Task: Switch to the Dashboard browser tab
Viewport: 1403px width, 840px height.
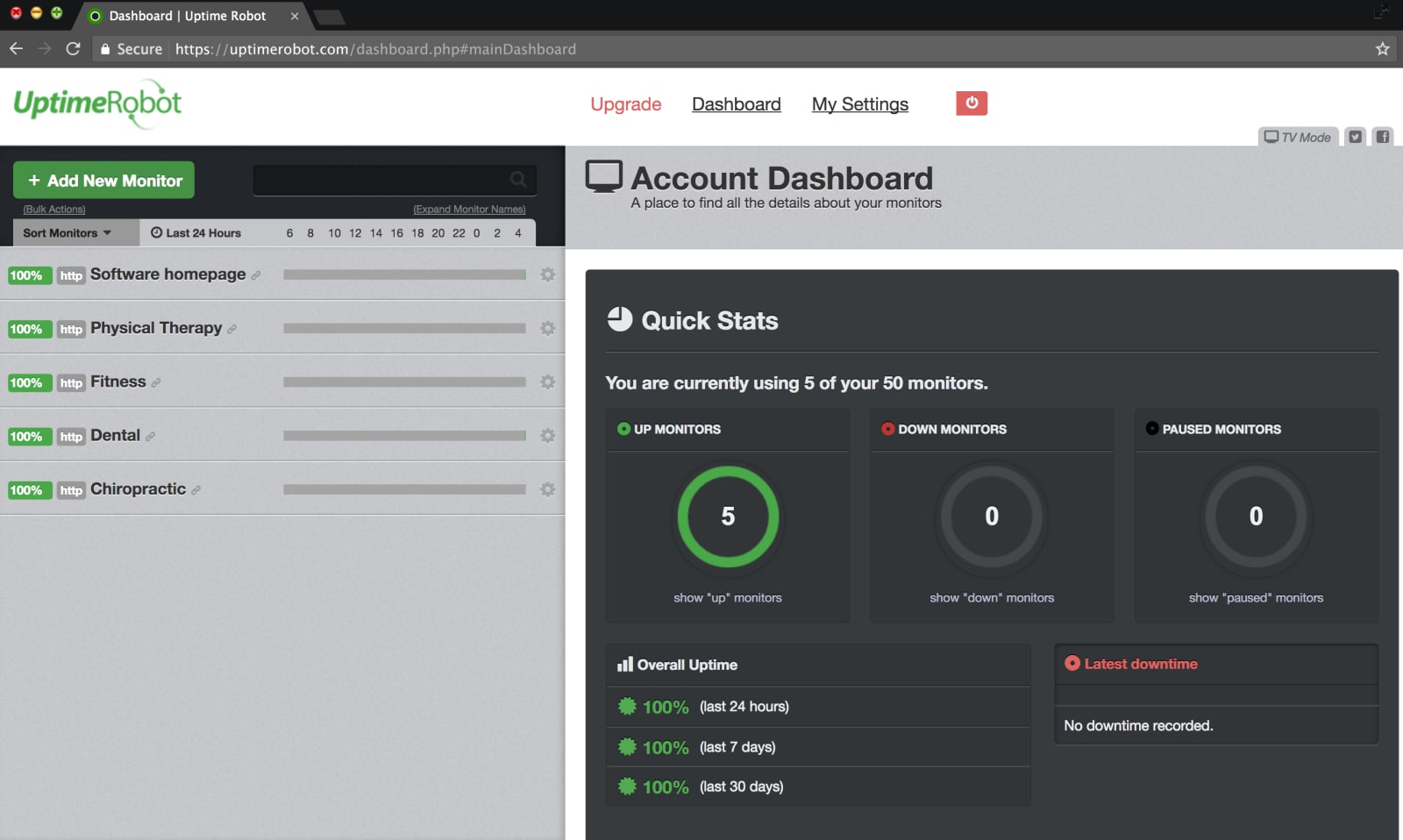Action: (188, 16)
